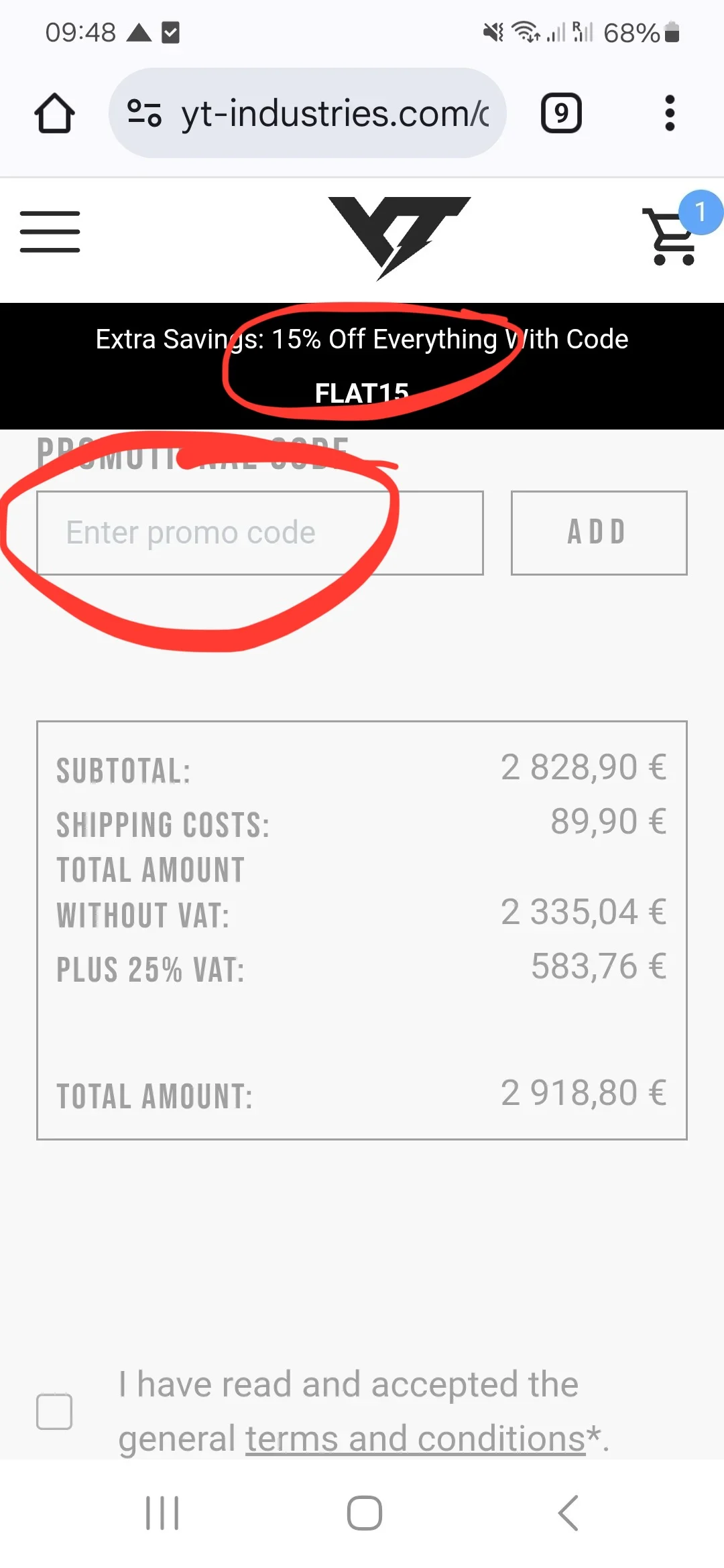Tap the battery 68% status indicator
This screenshot has width=724, height=1568.
(642, 32)
